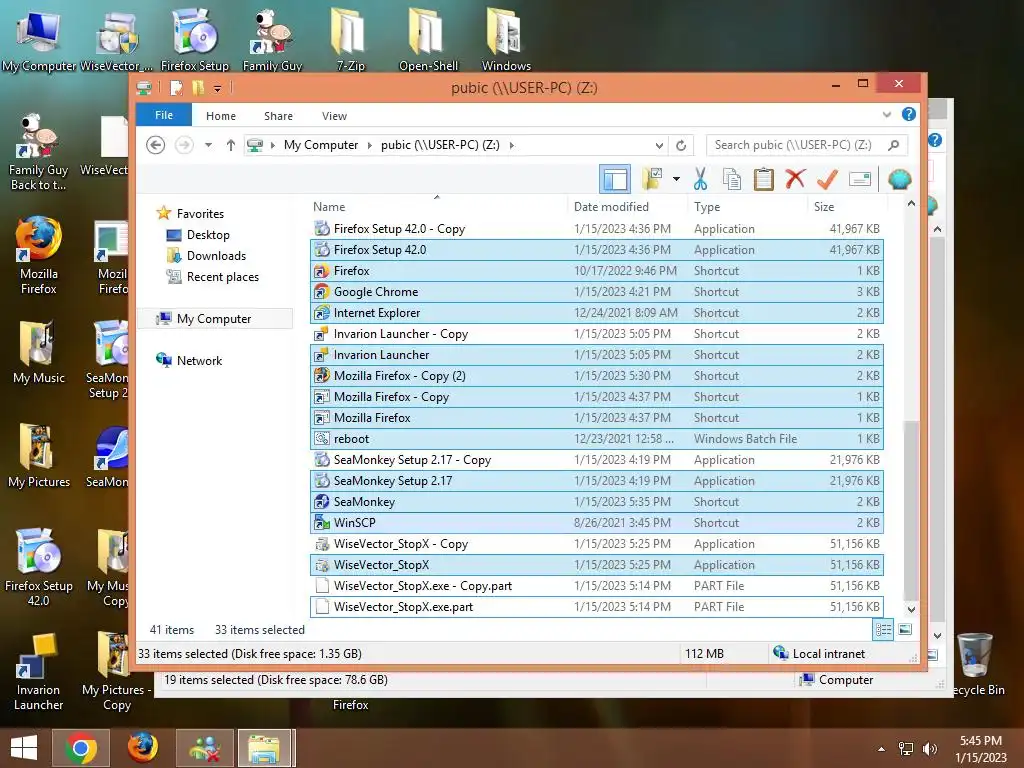This screenshot has height=768, width=1024.
Task: Select the SeaMonkey Setup 2.17 - Copy file
Action: (x=597, y=460)
